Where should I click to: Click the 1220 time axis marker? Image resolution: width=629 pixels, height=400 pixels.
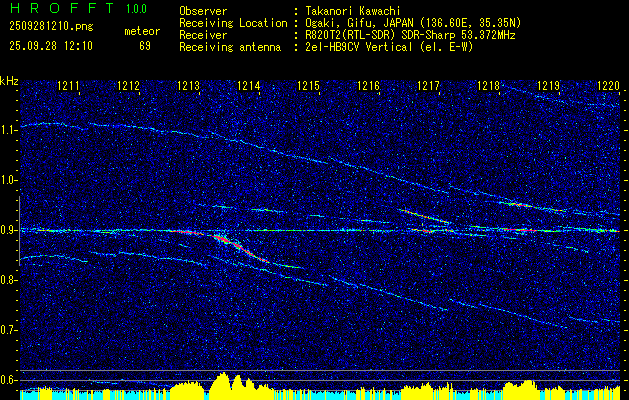(x=608, y=85)
